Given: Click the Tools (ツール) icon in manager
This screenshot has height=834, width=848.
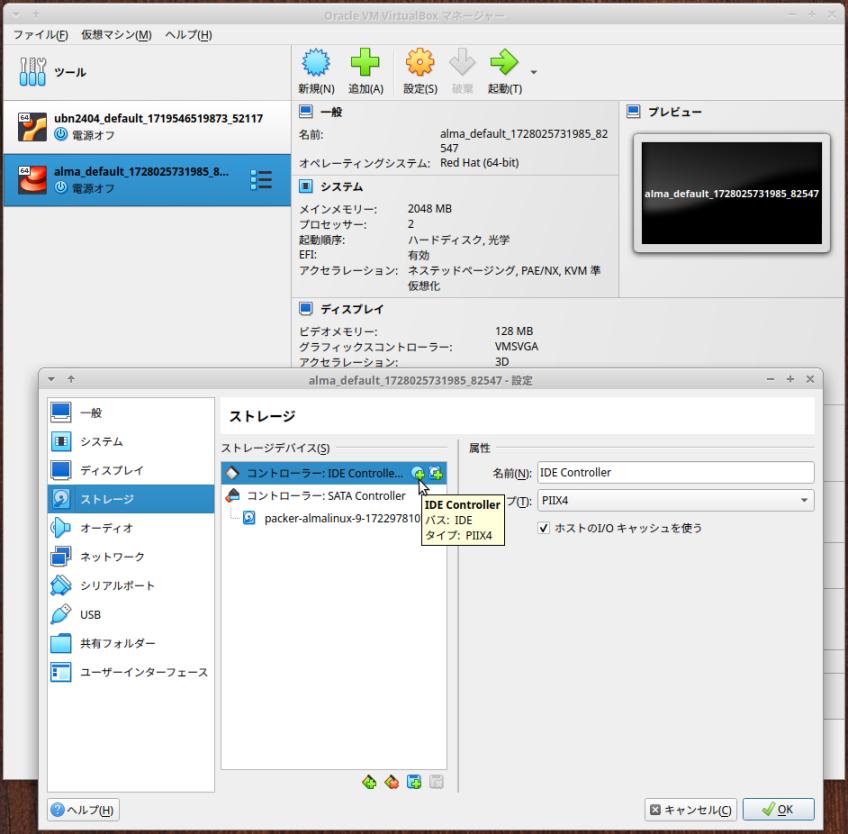Looking at the screenshot, I should [x=32, y=72].
